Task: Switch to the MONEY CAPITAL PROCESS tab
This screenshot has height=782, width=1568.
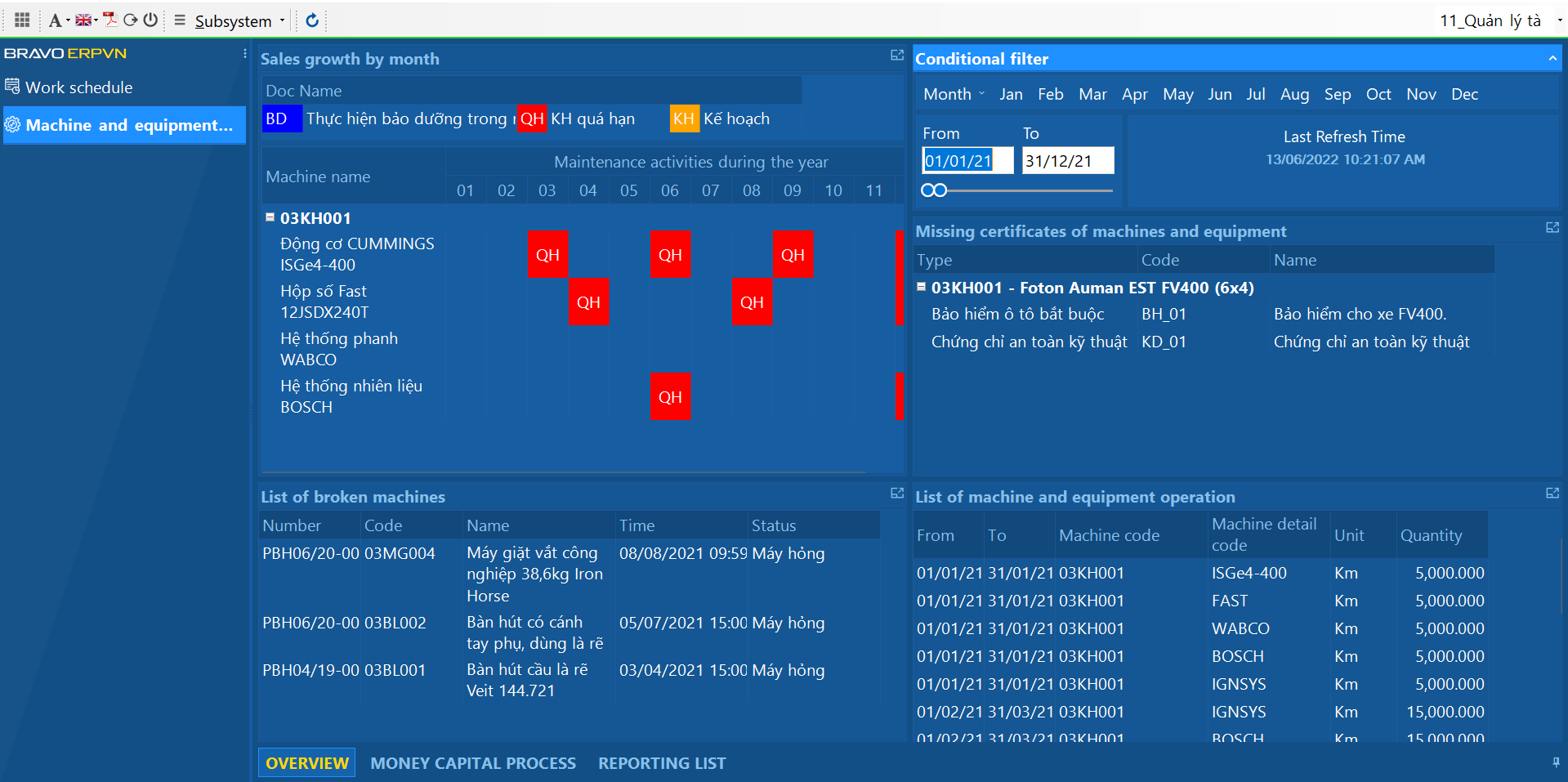Action: pos(474,762)
